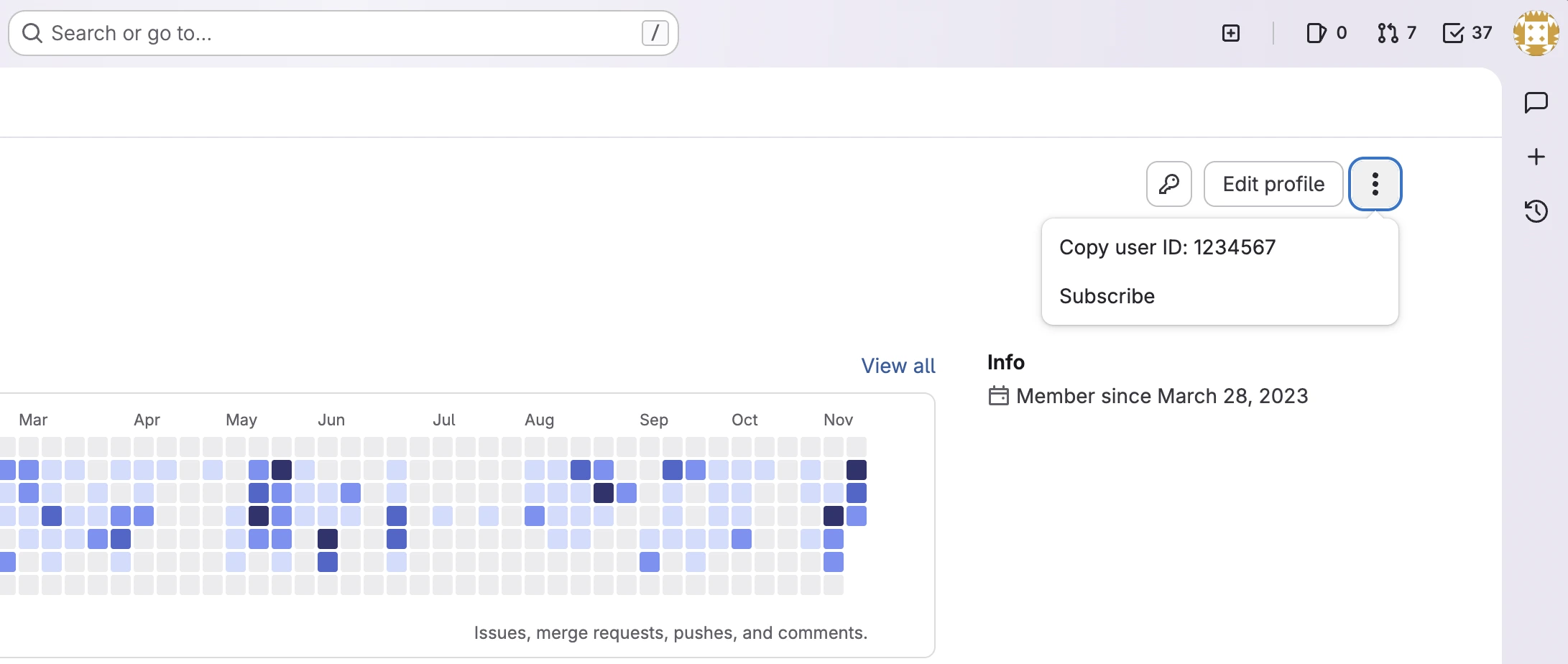Open to-do list showing 37 items
1568x664 pixels.
coord(1467,33)
